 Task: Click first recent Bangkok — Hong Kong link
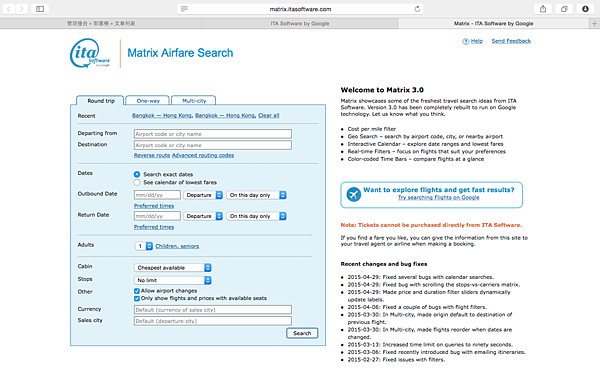162,116
